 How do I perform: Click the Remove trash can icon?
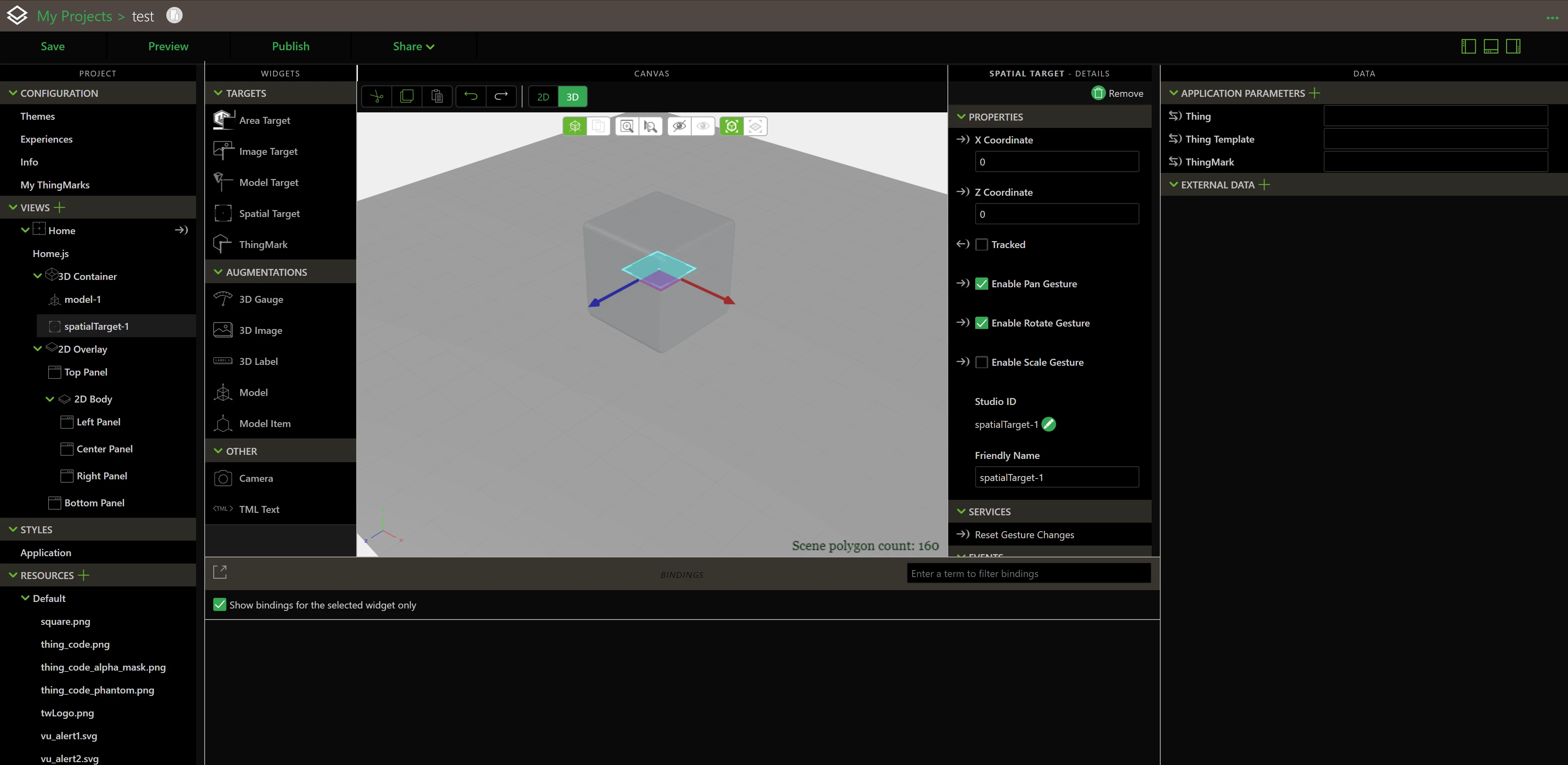pyautogui.click(x=1098, y=93)
